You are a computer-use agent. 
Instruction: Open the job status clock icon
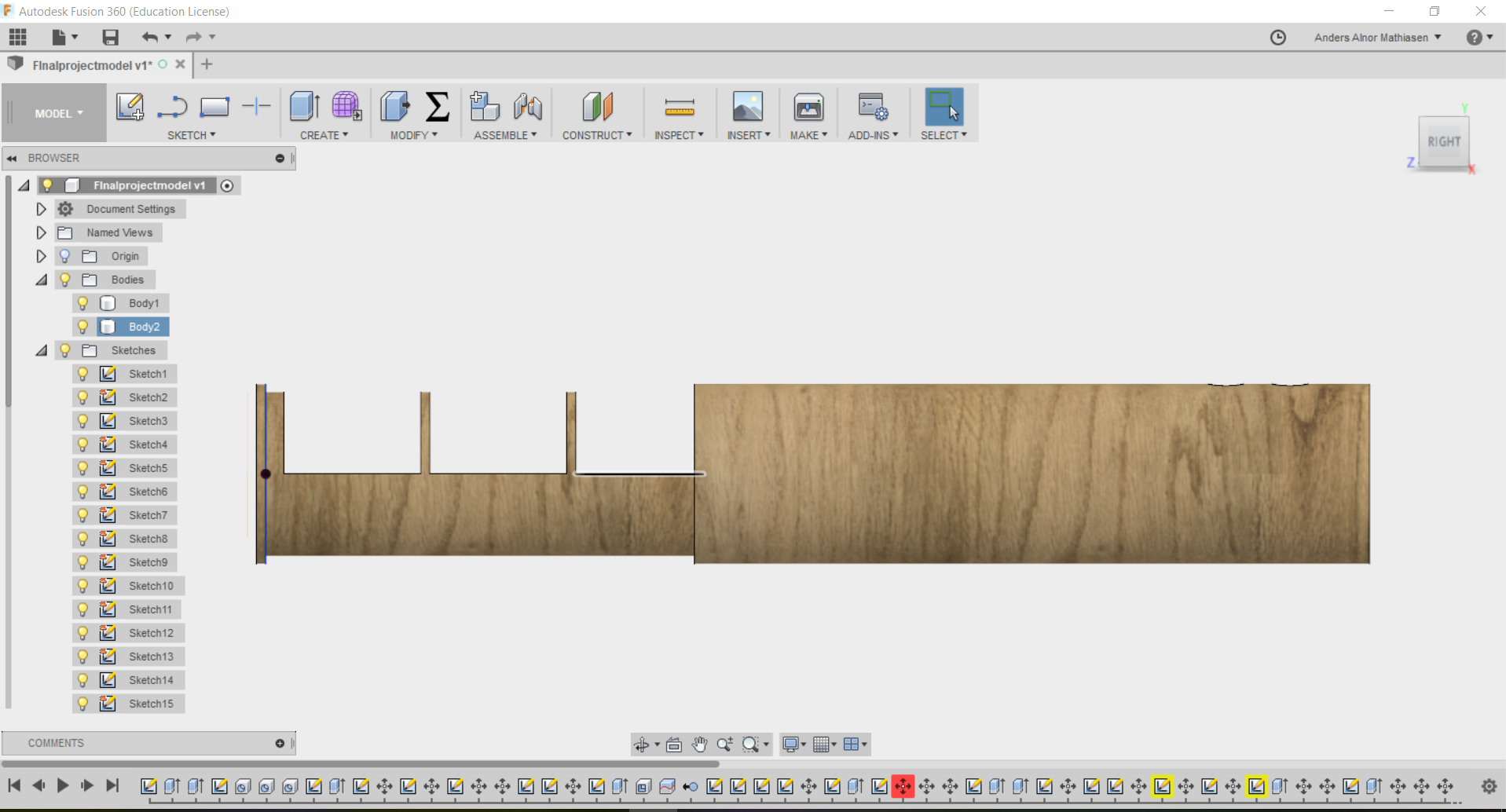[x=1278, y=38]
